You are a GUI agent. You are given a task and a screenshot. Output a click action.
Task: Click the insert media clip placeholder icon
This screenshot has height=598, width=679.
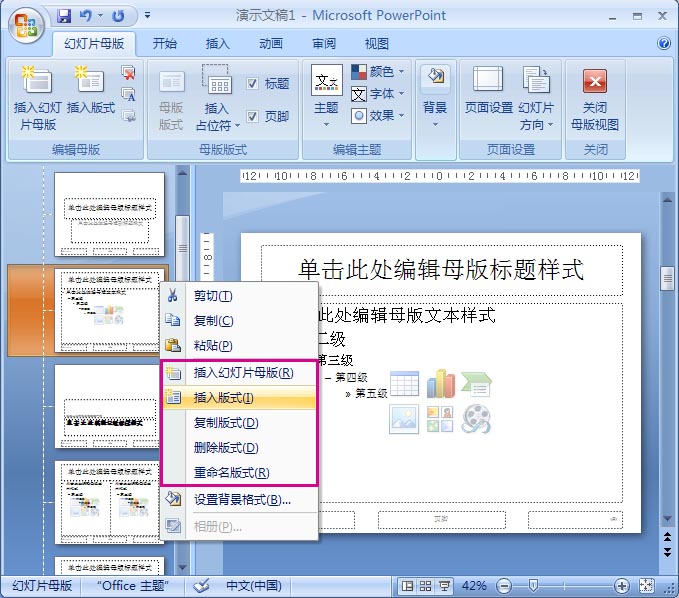click(x=476, y=419)
